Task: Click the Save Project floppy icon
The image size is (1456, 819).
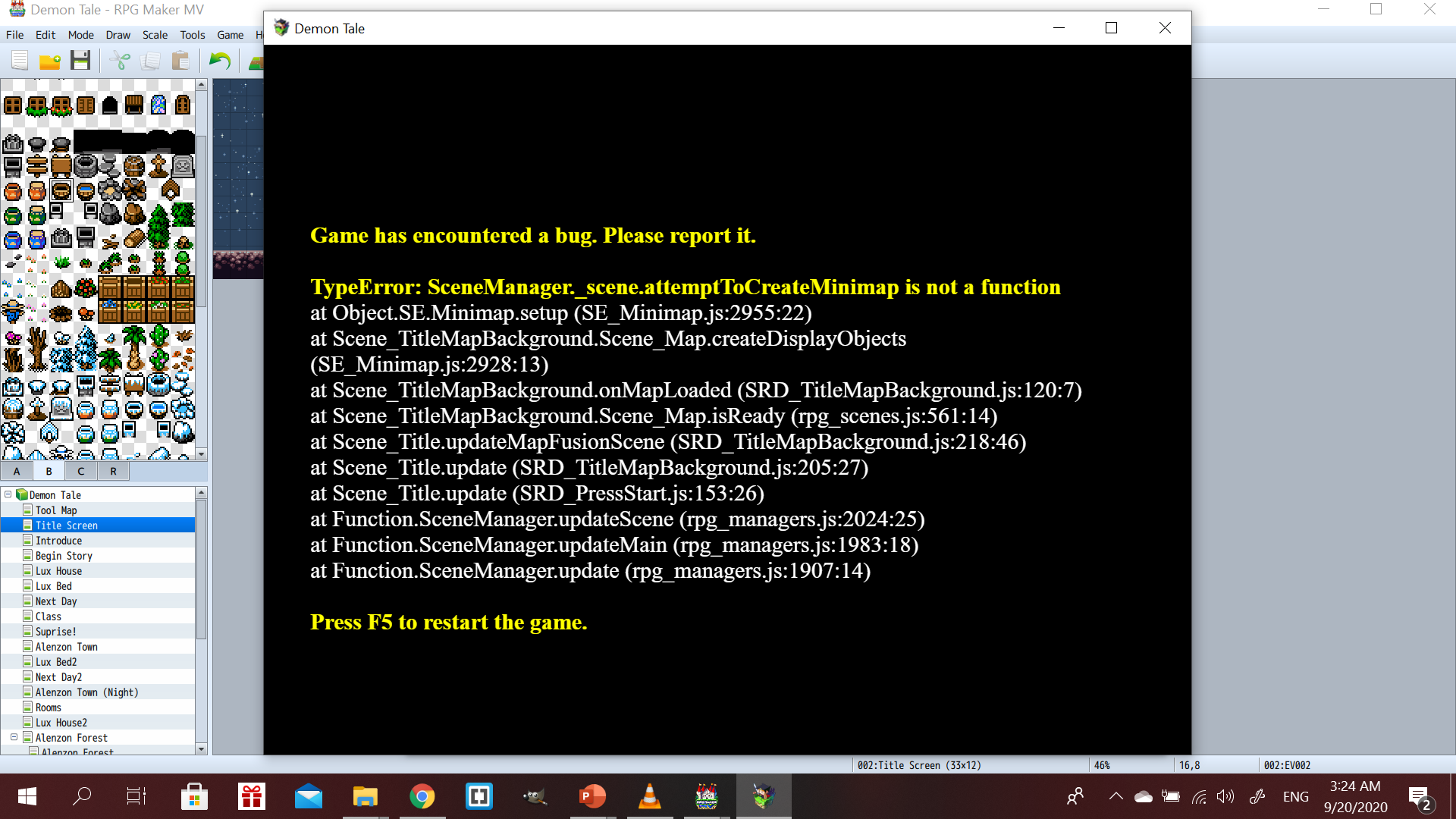Action: pyautogui.click(x=80, y=61)
